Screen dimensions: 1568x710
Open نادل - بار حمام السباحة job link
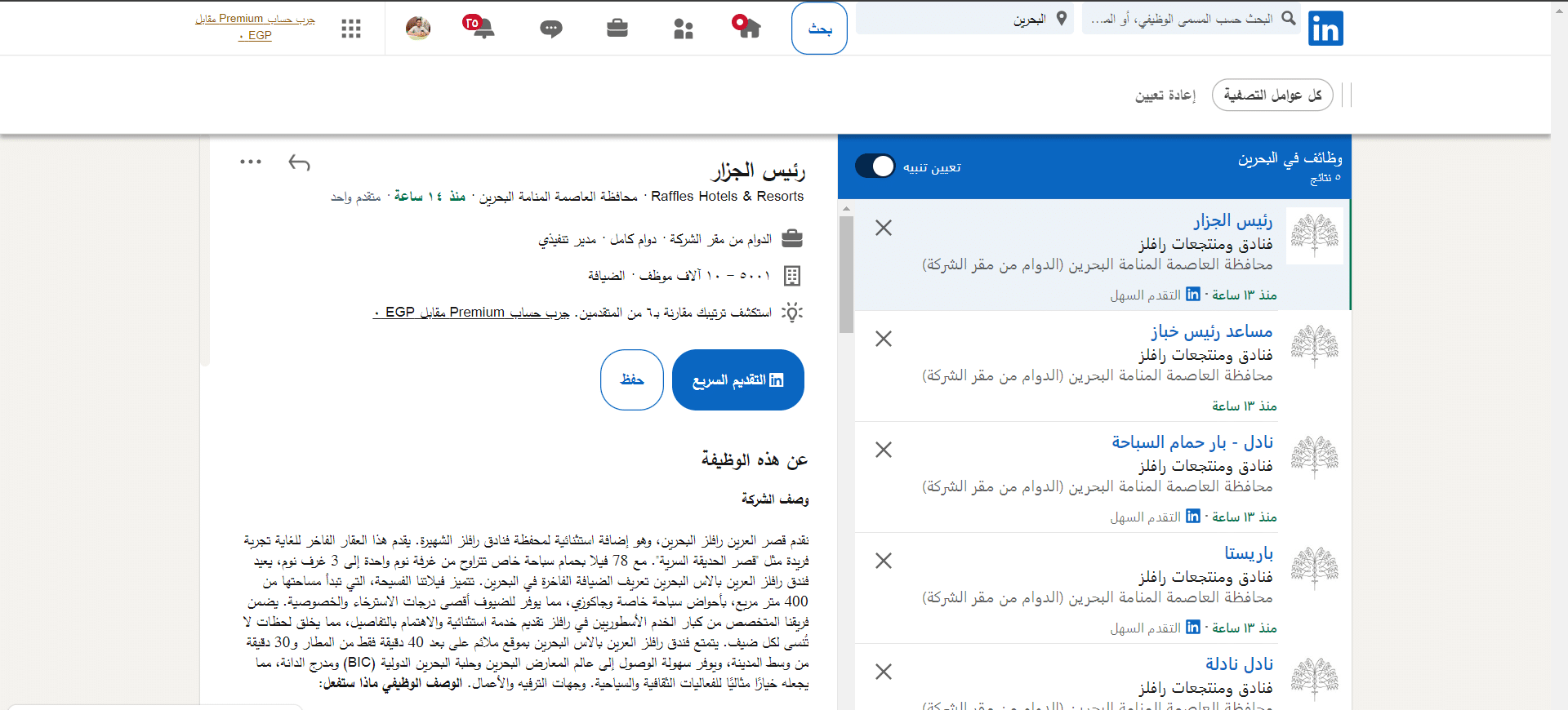coord(1192,443)
